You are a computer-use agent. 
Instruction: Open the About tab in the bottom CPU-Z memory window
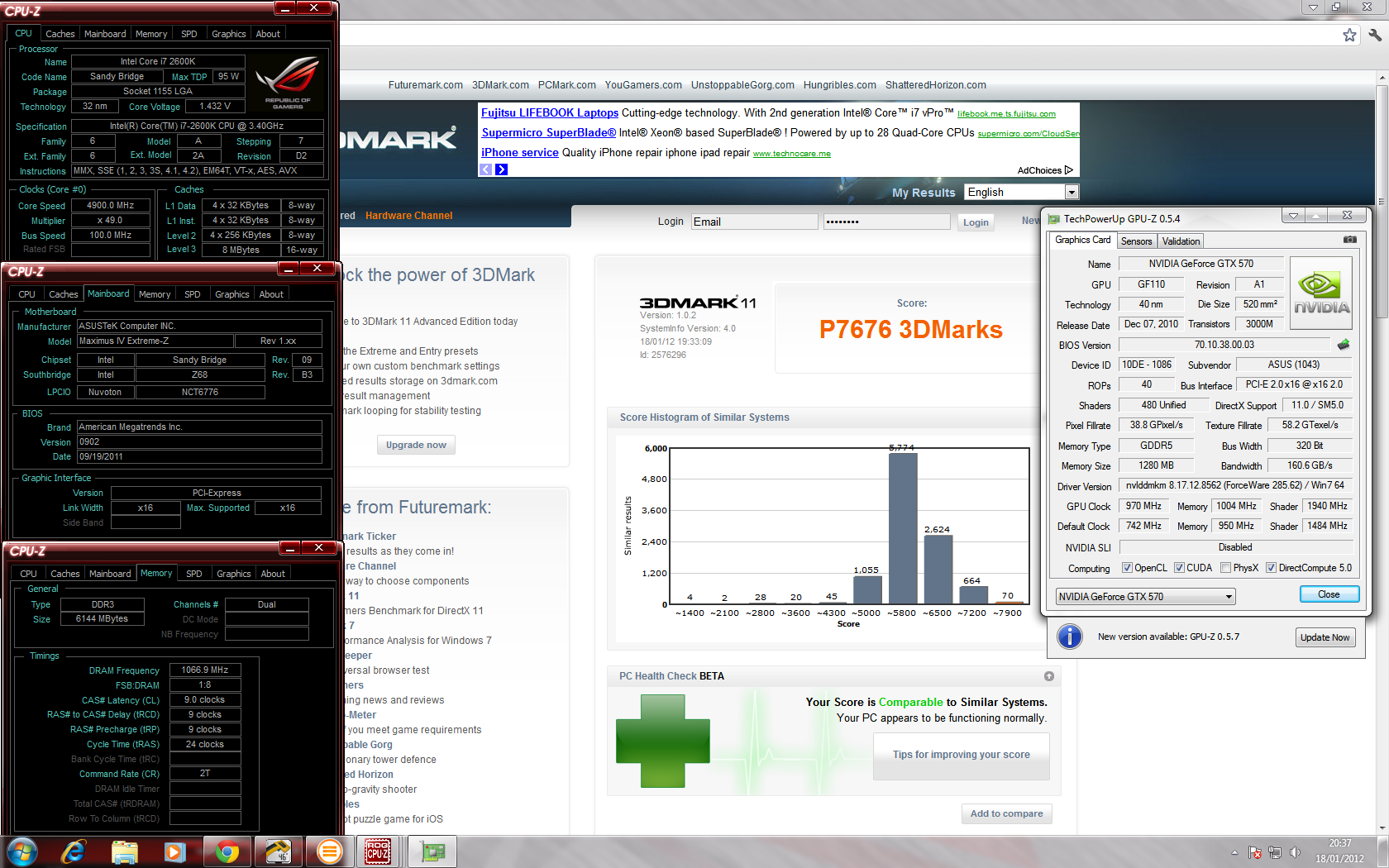point(273,574)
